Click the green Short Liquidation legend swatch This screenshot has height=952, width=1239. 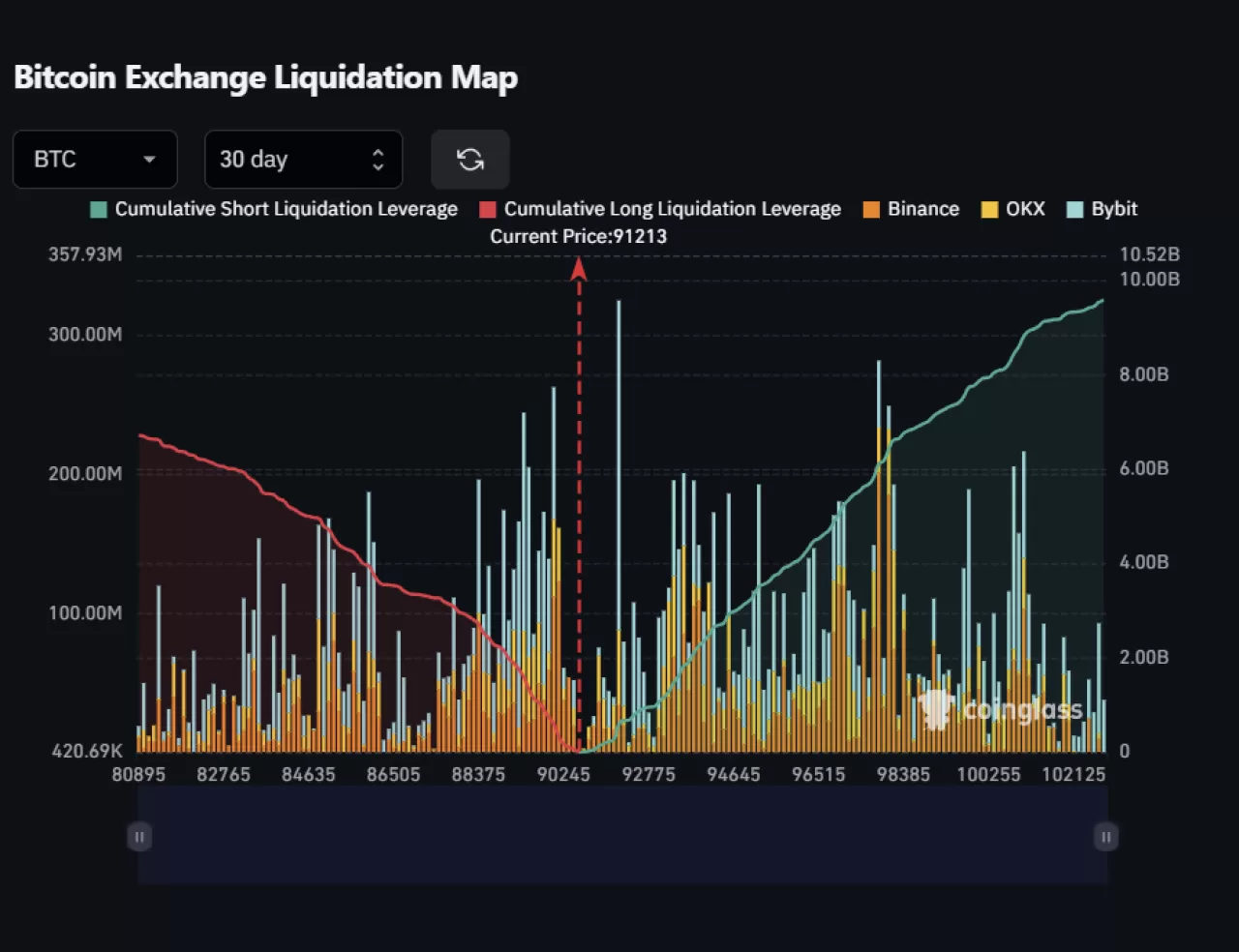click(x=99, y=210)
